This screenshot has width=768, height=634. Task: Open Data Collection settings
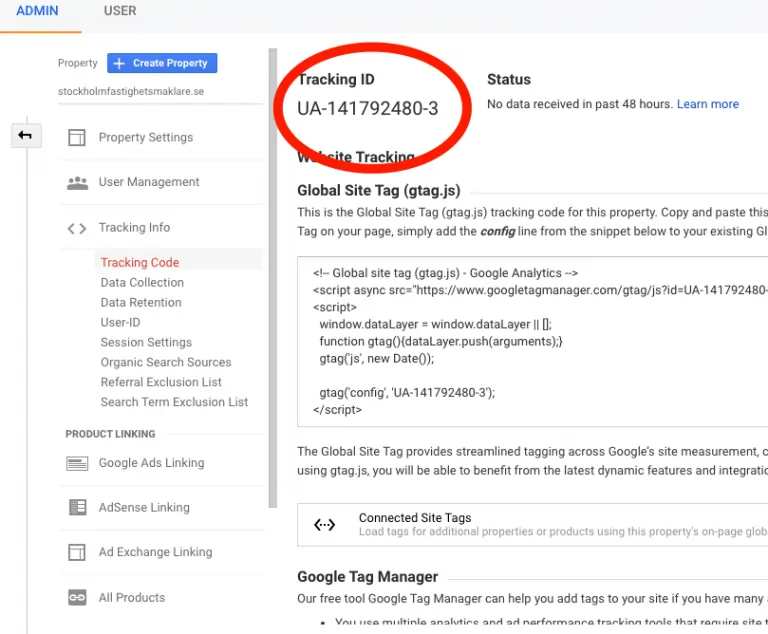coord(142,283)
